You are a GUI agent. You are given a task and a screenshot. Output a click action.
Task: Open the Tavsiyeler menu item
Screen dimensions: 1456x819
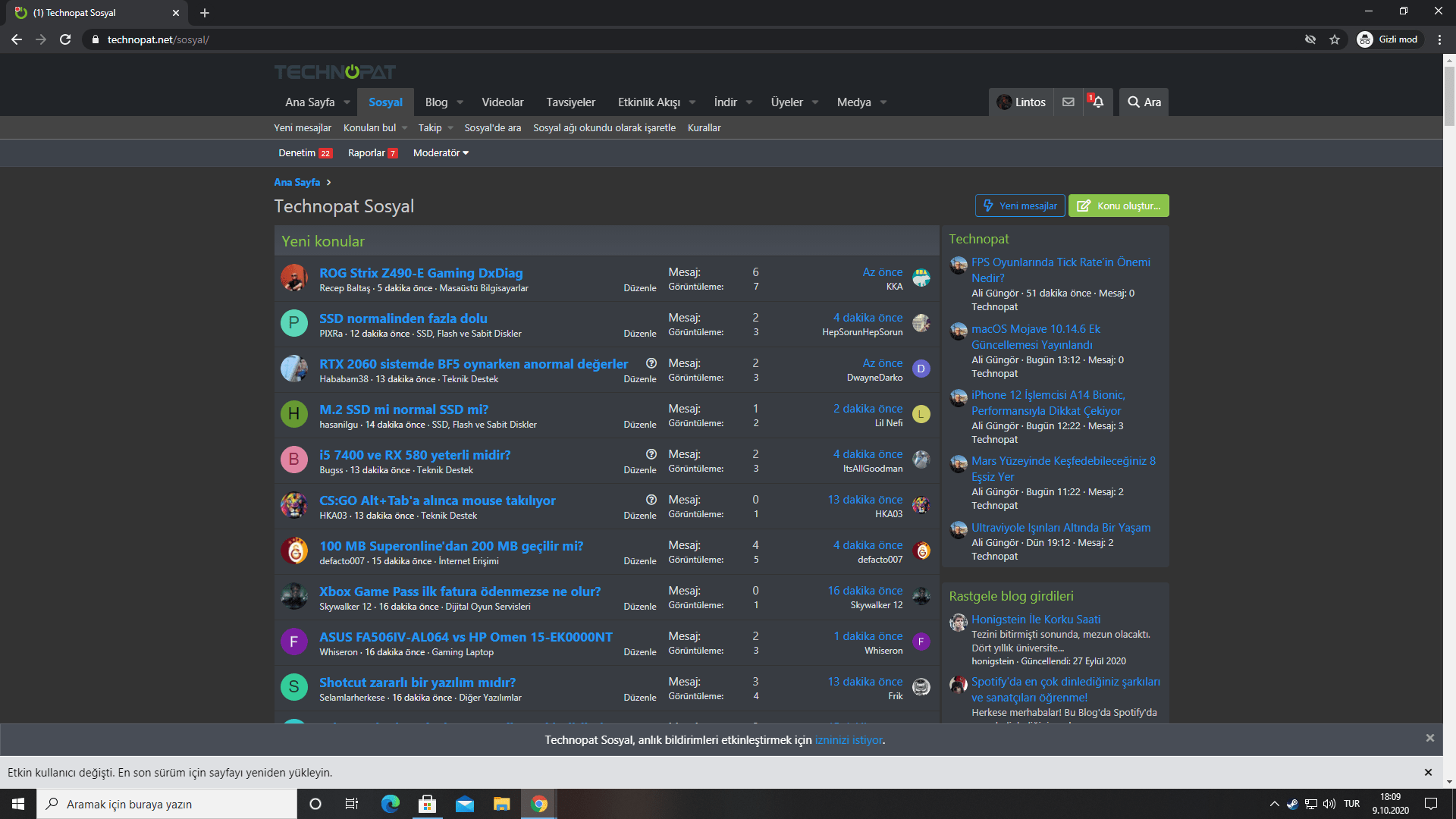(570, 102)
